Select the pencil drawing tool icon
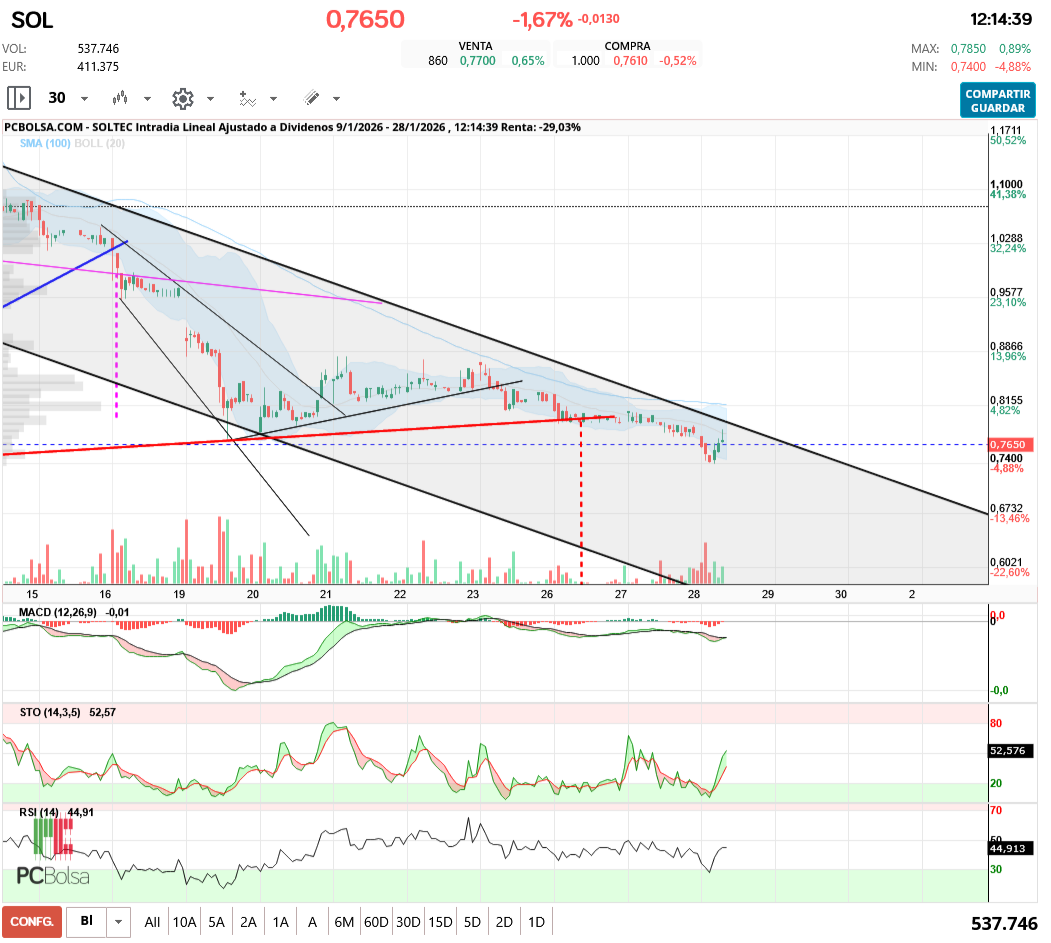1051x943 pixels. [311, 98]
